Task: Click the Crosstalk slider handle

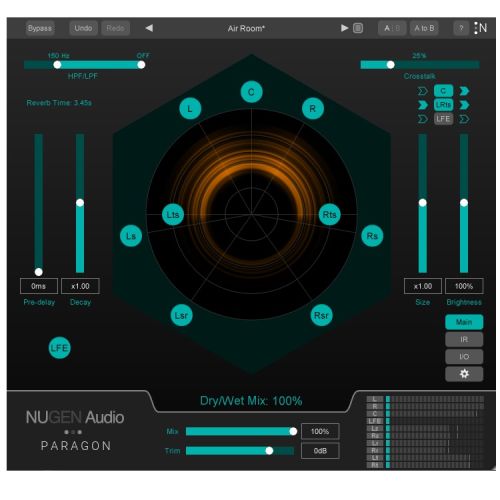Action: [391, 65]
